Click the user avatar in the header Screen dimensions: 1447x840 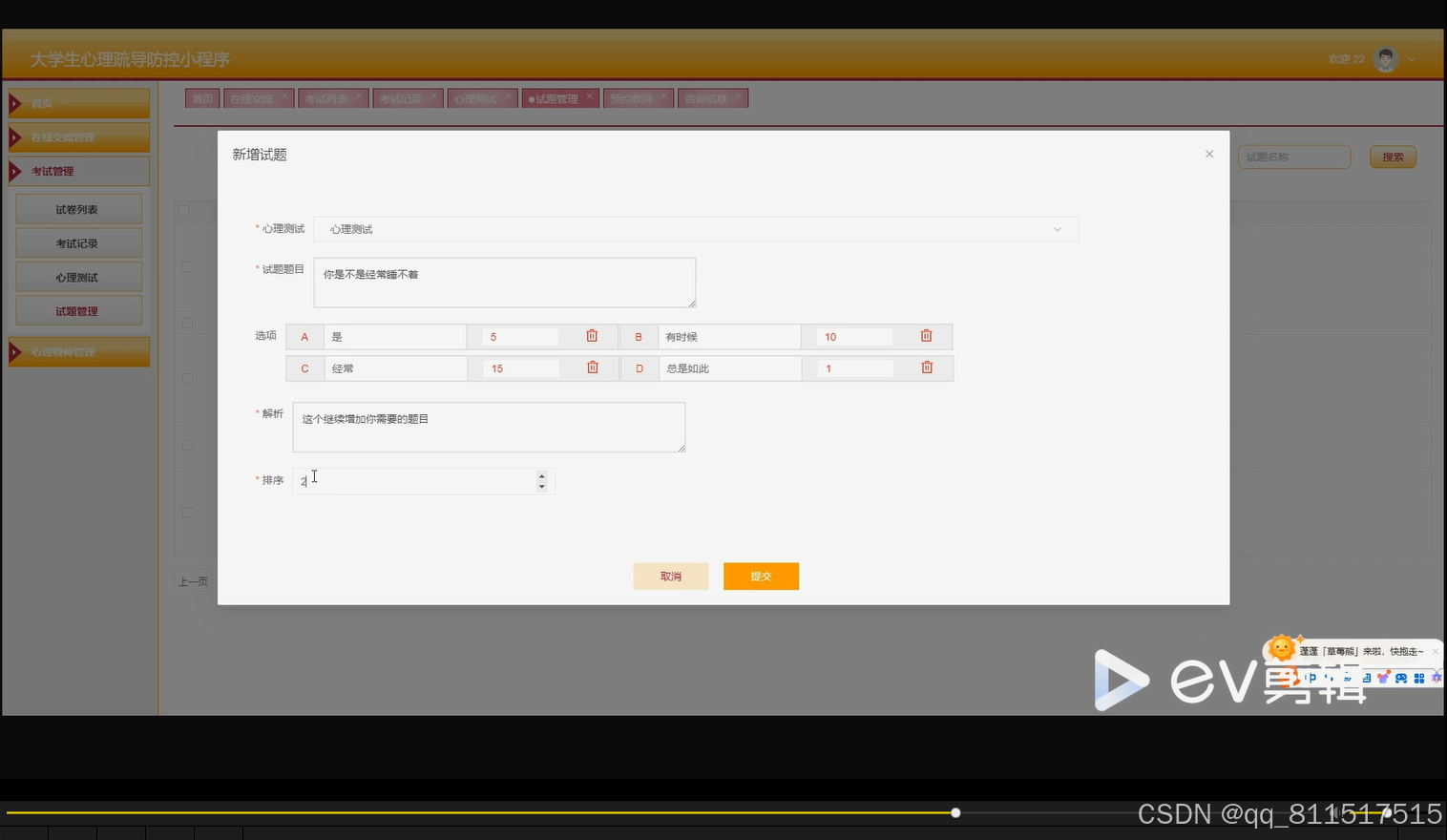[1386, 59]
